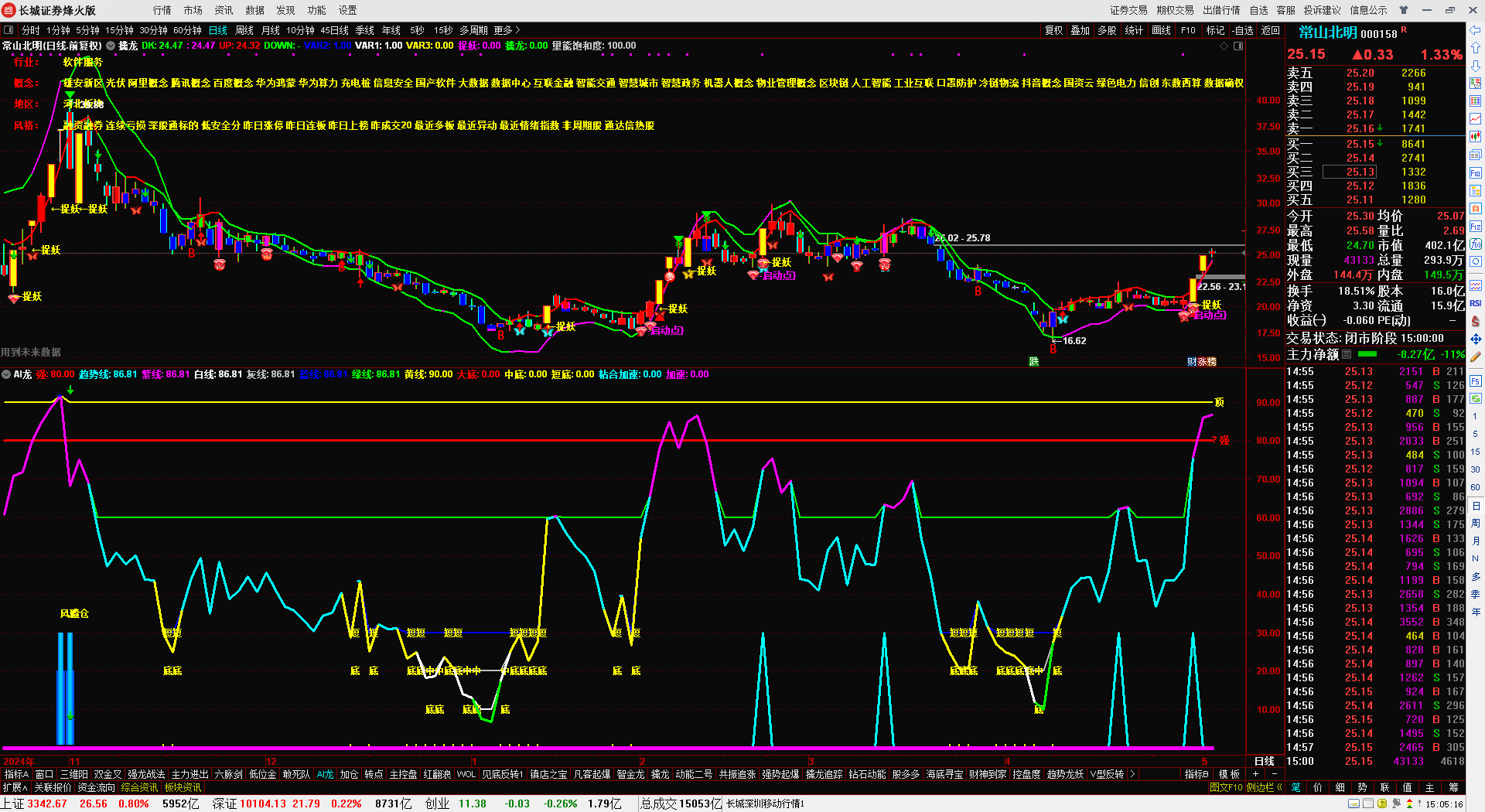Click the F12 sidebar icon
Viewport: 1485px width, 812px height.
pyautogui.click(x=1476, y=227)
